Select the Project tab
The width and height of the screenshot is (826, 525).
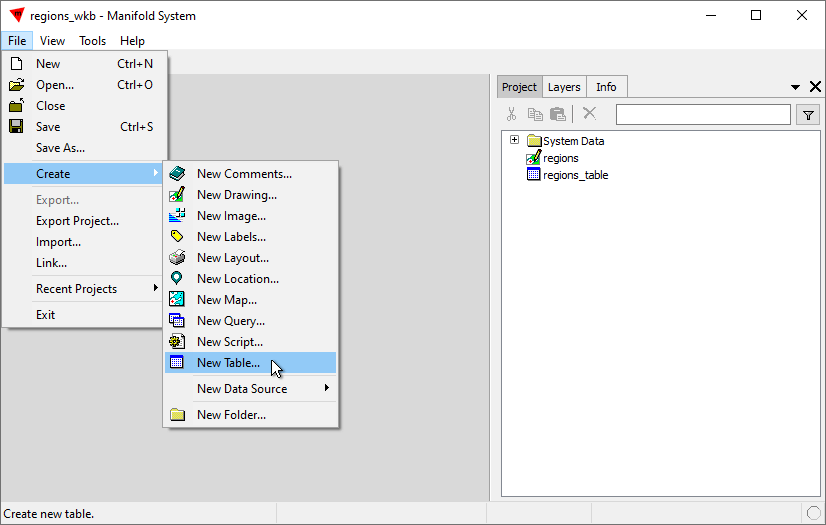pos(519,87)
